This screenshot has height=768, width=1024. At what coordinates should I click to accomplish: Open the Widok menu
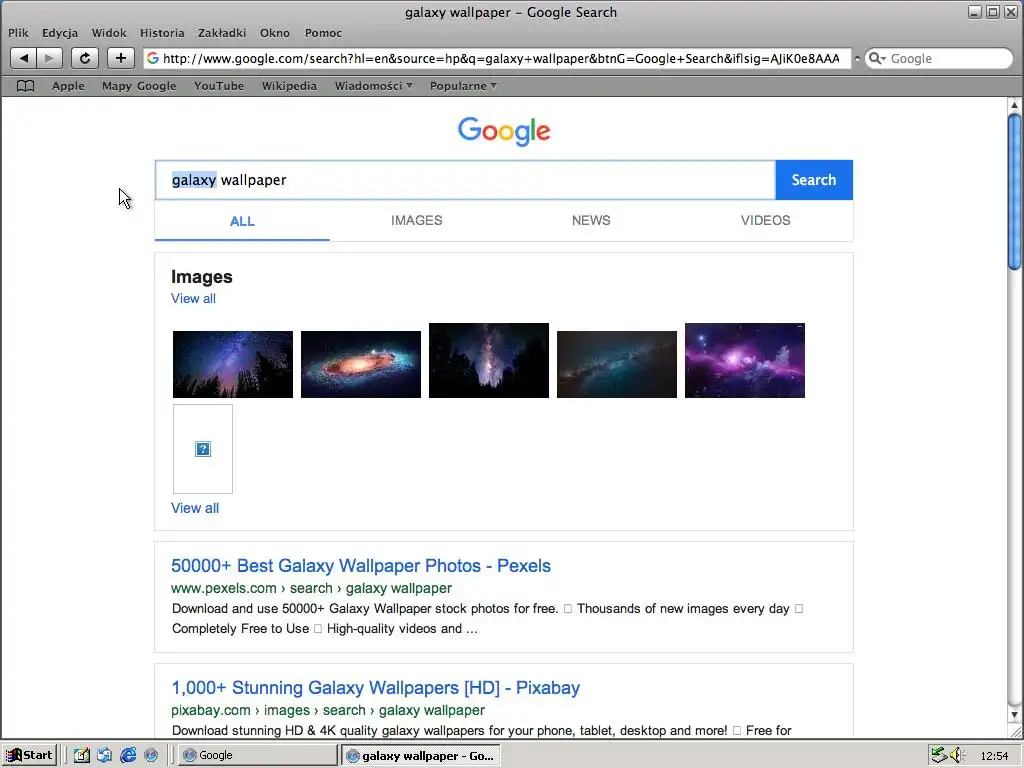(x=108, y=33)
